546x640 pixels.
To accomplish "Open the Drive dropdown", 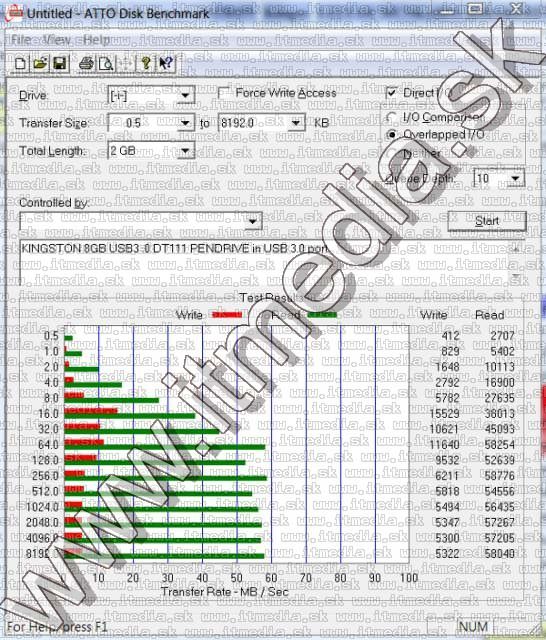I will pyautogui.click(x=185, y=96).
